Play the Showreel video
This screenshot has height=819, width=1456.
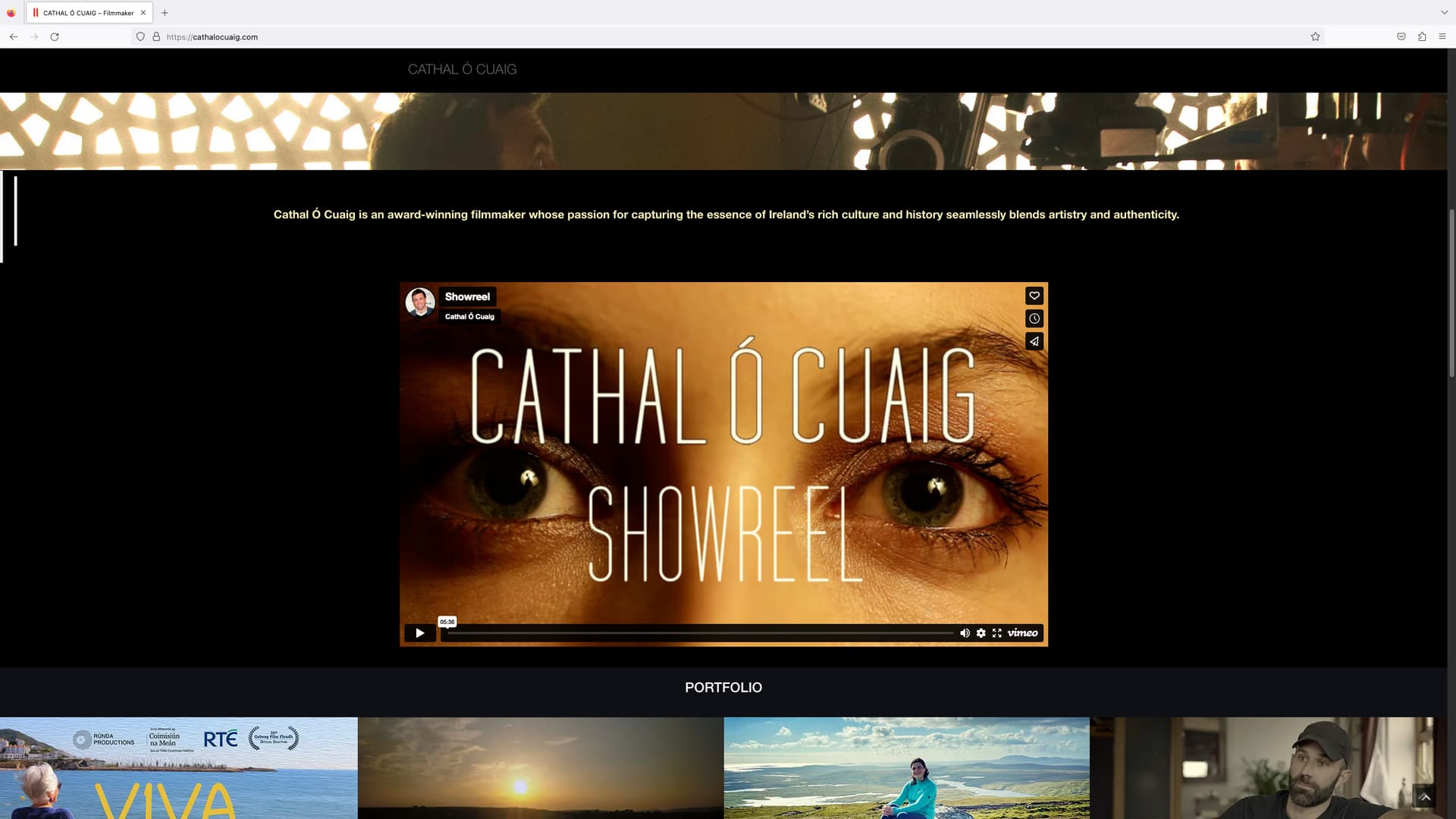419,632
